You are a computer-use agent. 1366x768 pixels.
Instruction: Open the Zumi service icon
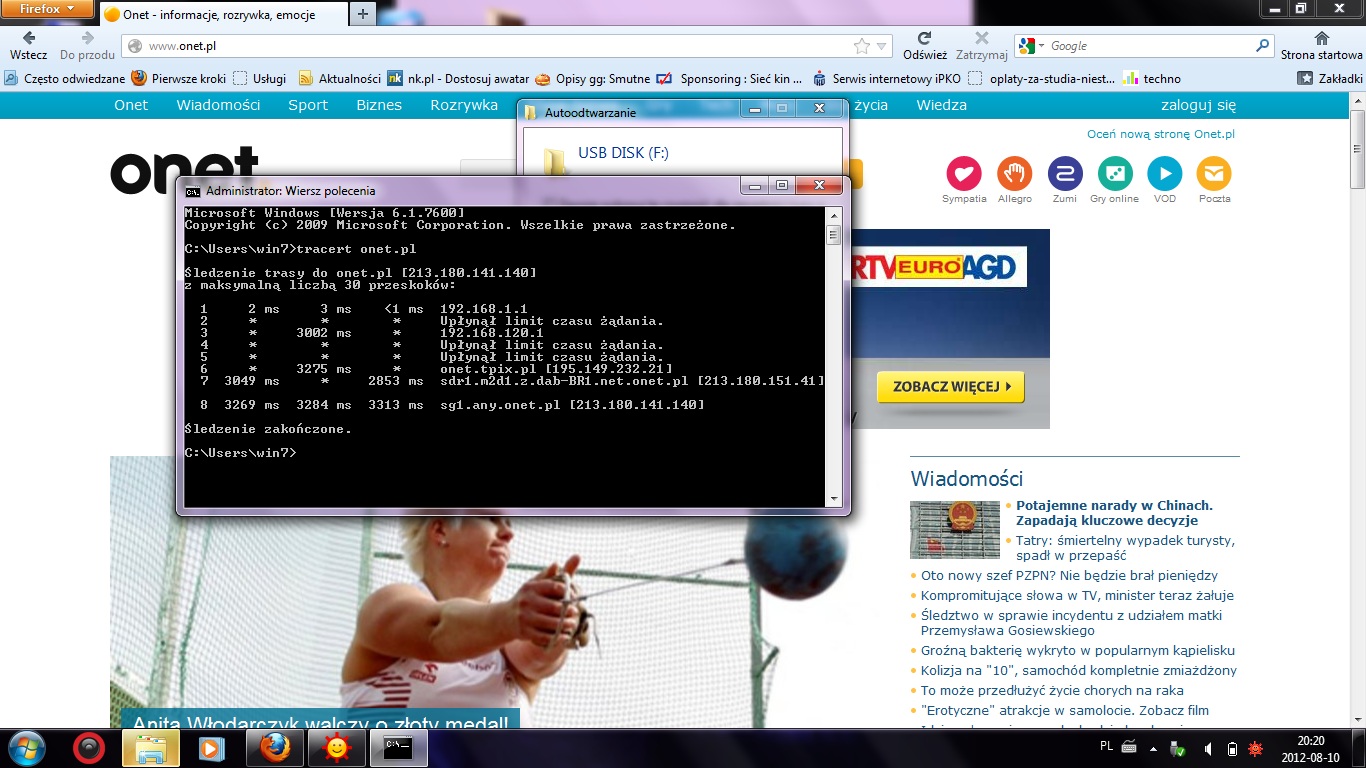coord(1065,173)
